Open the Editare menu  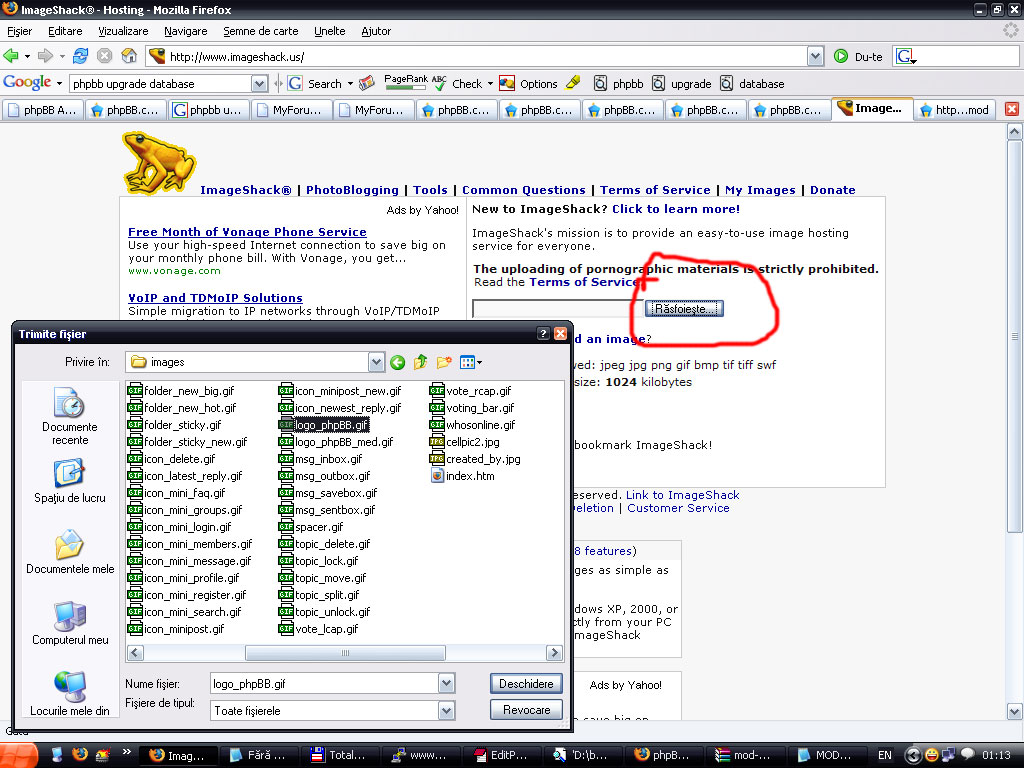point(65,31)
